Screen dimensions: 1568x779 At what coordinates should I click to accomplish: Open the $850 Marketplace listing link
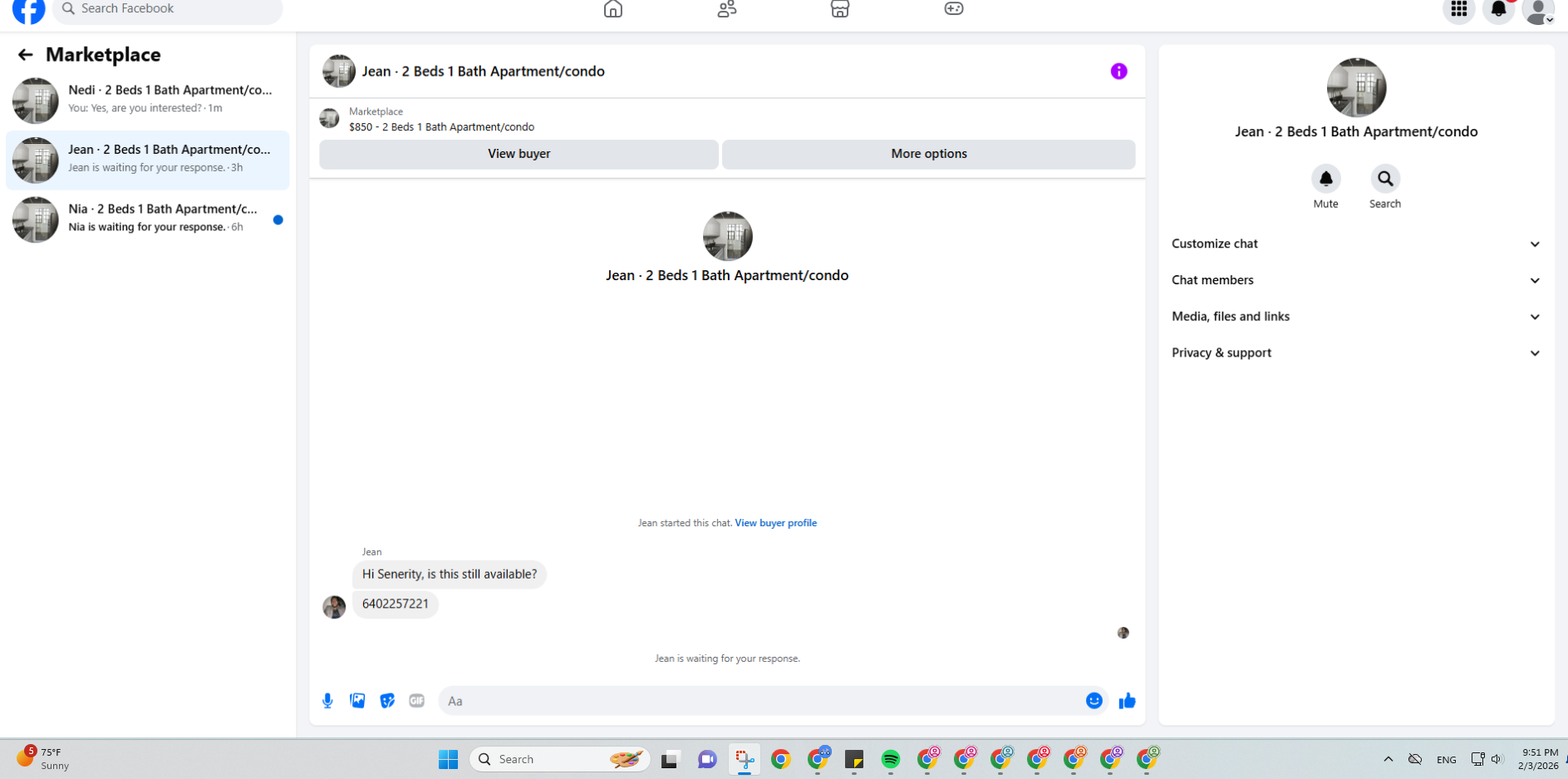(441, 127)
